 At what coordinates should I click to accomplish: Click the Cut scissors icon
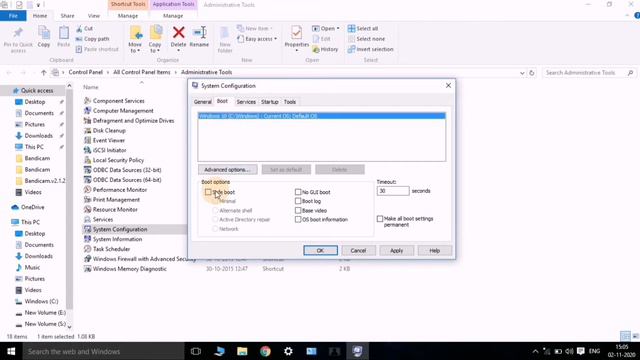pos(79,29)
